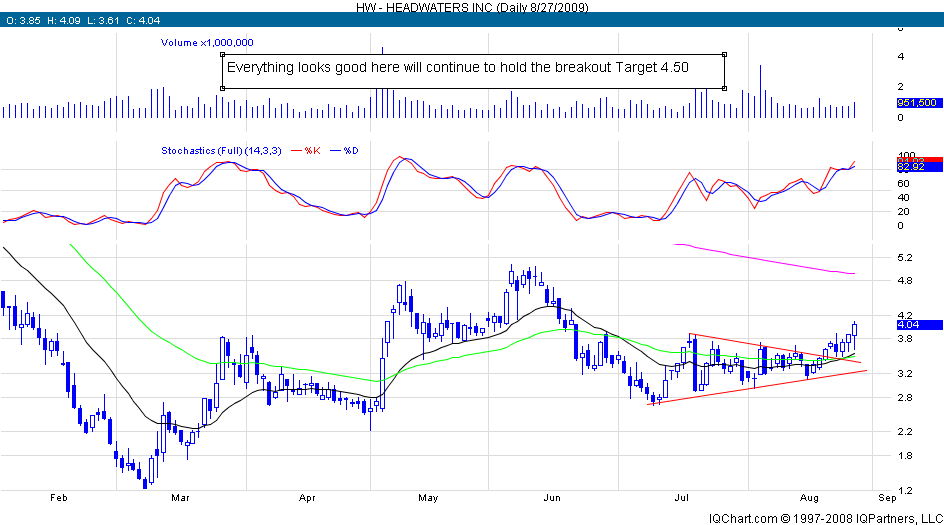Screen dimensions: 944x525
Task: Grab the annotation box top-left corner handle
Action: [223, 55]
